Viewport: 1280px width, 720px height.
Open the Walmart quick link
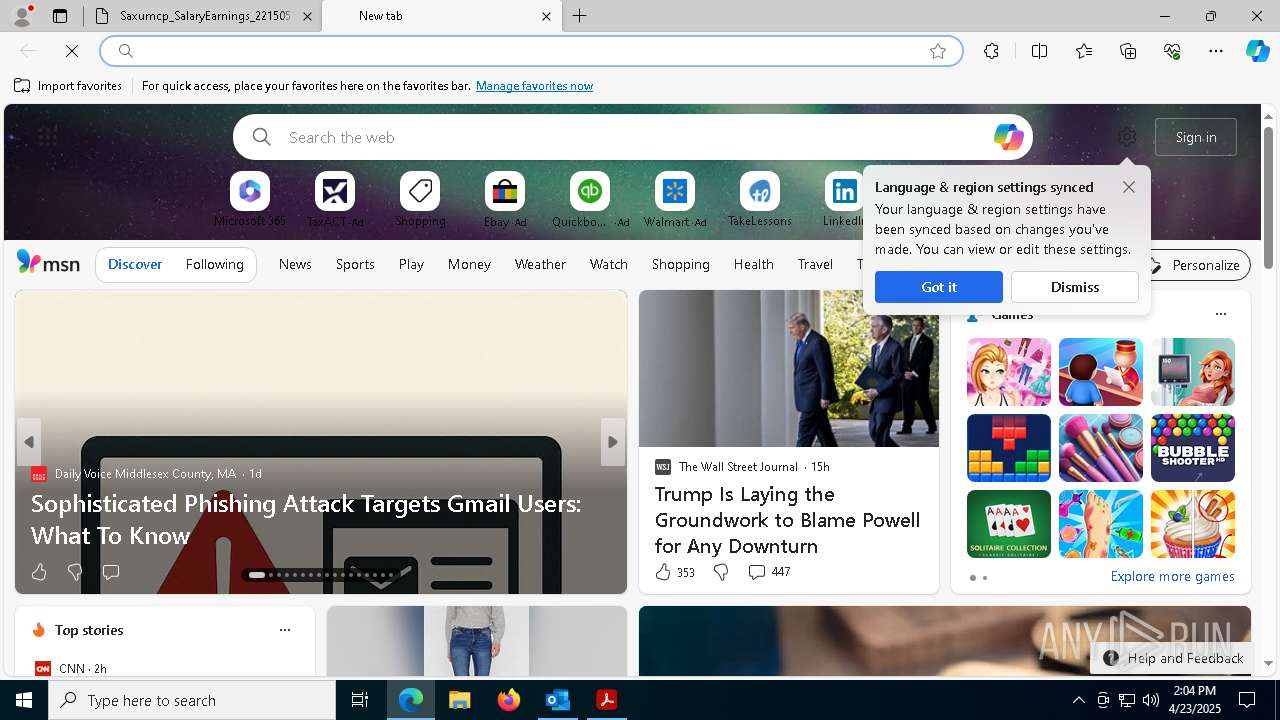click(675, 200)
